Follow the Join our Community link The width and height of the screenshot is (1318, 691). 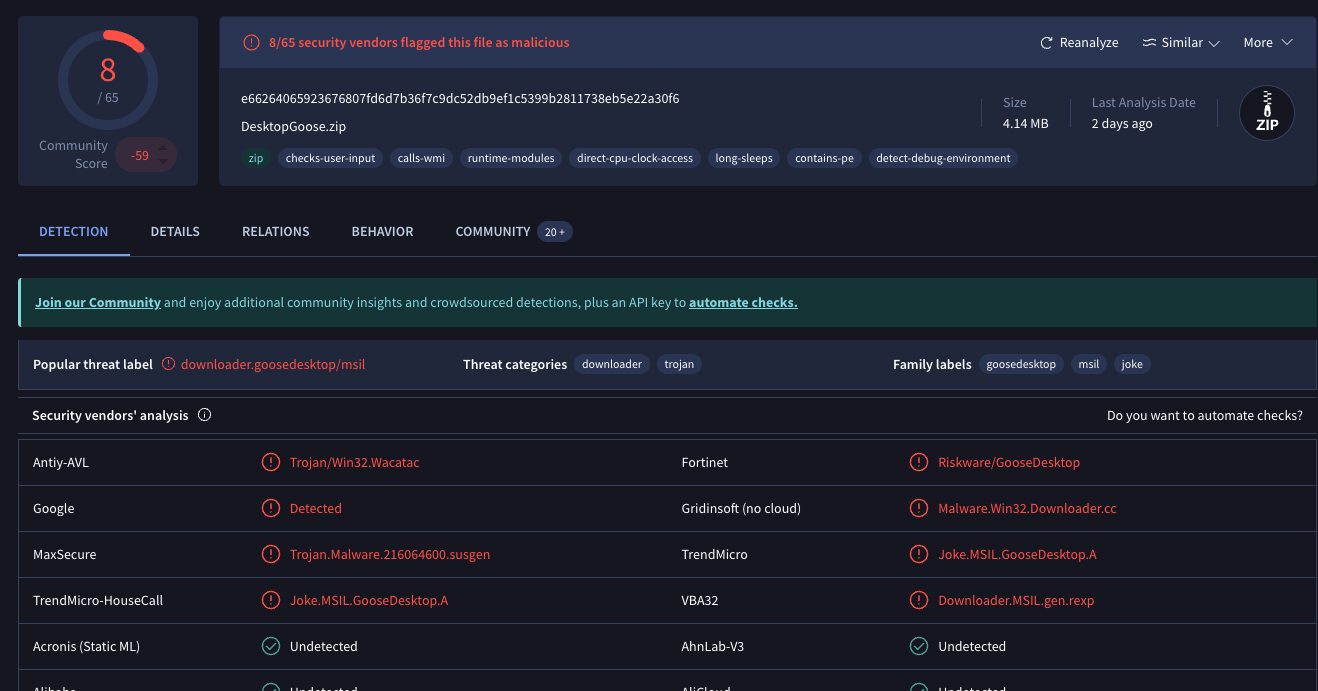(x=98, y=302)
